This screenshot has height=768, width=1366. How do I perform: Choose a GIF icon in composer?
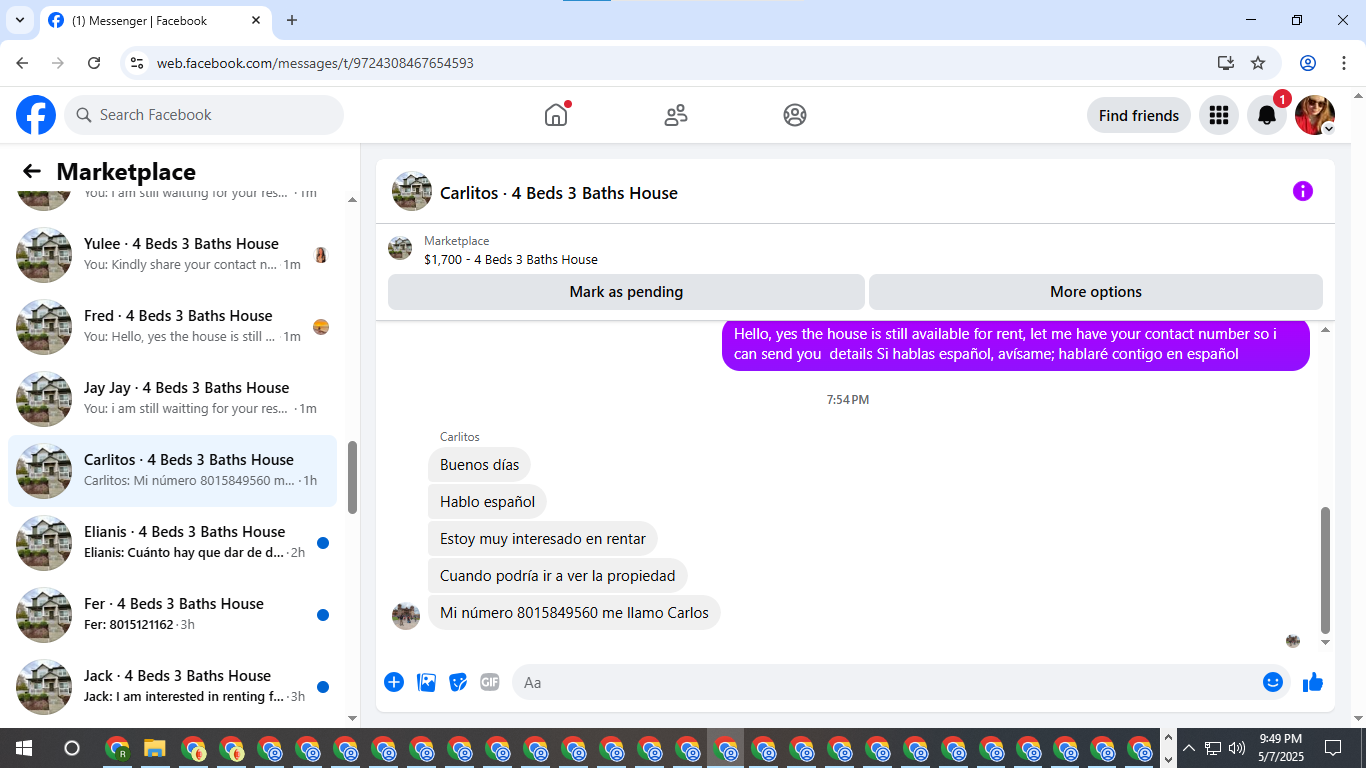coord(489,682)
